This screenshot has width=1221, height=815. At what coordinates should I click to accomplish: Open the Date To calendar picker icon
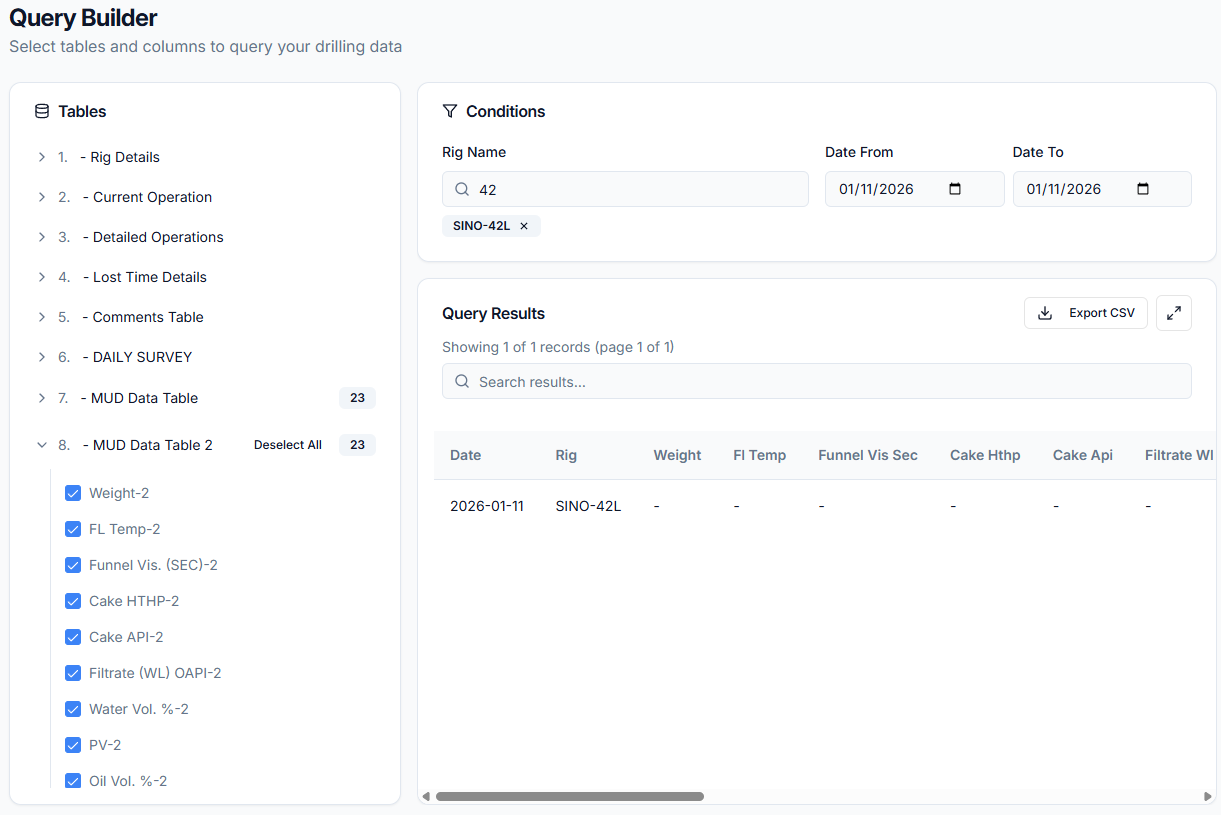(x=1143, y=189)
